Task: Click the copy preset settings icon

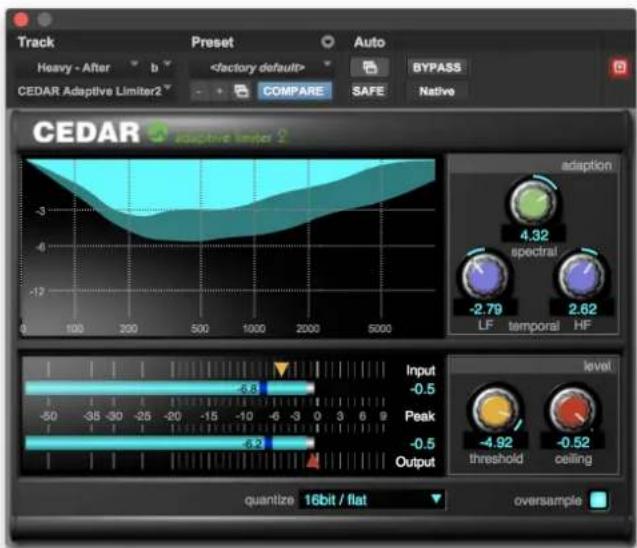Action: click(241, 91)
